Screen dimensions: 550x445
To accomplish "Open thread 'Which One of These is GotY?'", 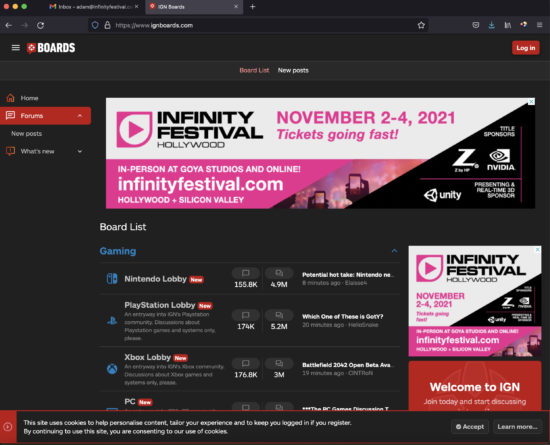I will pyautogui.click(x=343, y=317).
